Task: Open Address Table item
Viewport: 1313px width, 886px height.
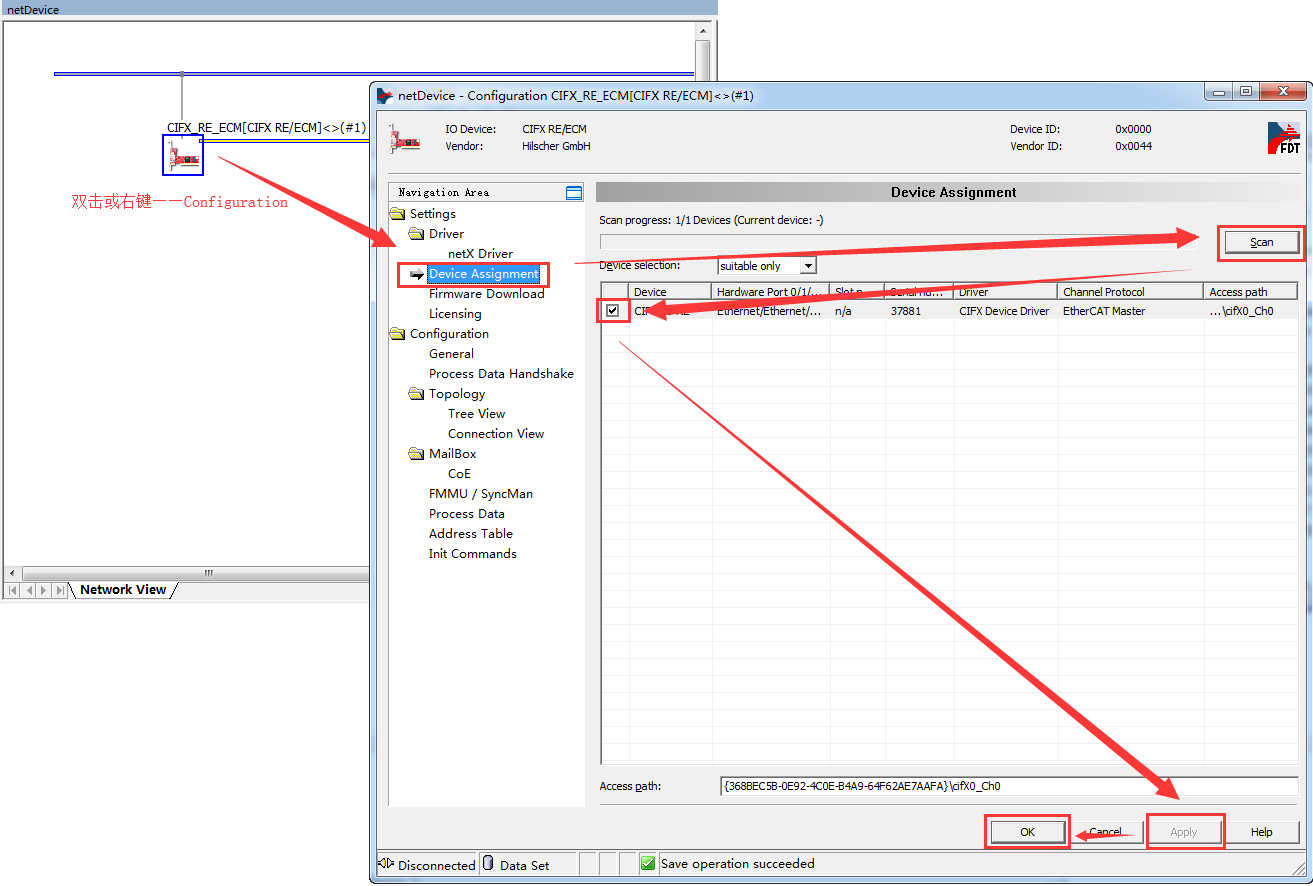Action: 471,533
